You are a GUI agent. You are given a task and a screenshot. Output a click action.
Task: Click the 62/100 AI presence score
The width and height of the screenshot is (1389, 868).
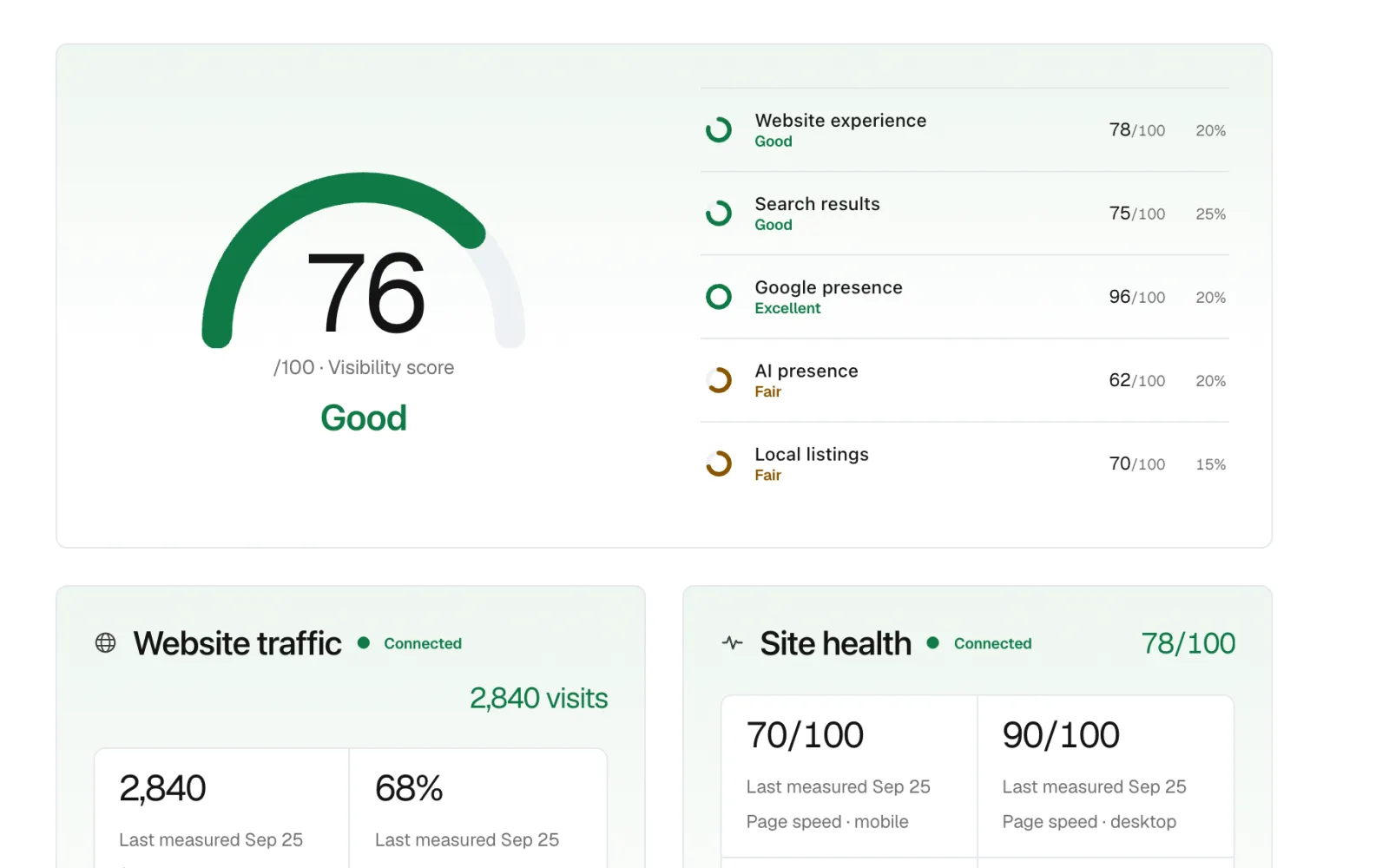coord(1136,380)
